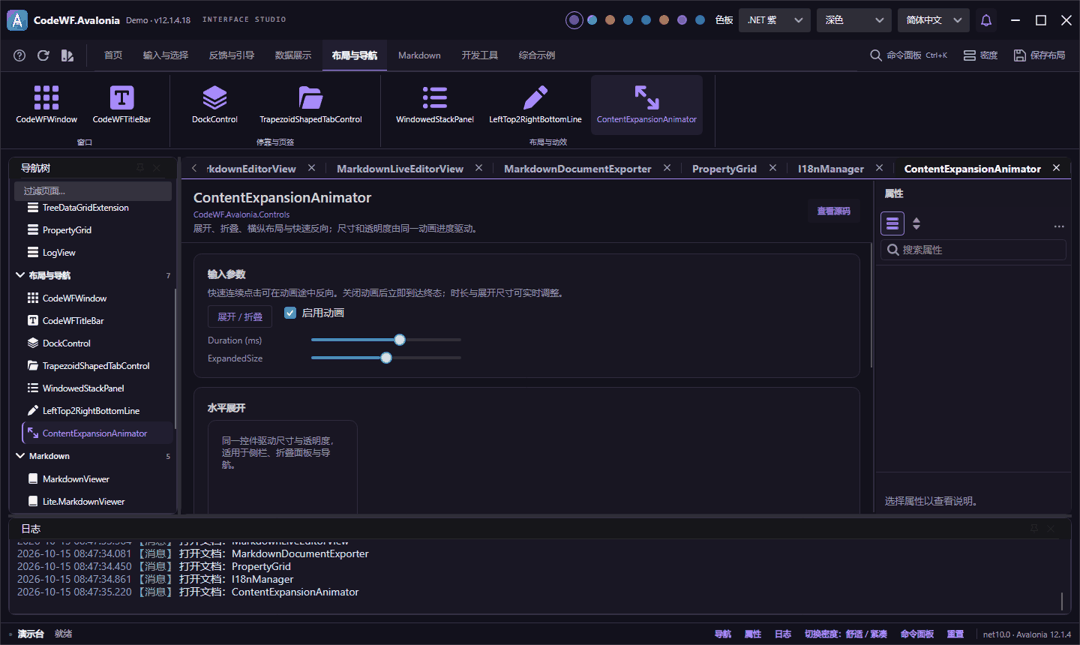The height and width of the screenshot is (645, 1080).
Task: Click the 查看源码 view source button
Action: pos(833,211)
